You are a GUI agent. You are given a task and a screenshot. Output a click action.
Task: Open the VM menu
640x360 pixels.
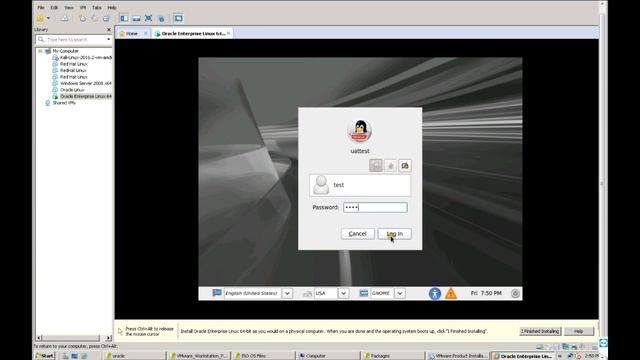point(83,7)
